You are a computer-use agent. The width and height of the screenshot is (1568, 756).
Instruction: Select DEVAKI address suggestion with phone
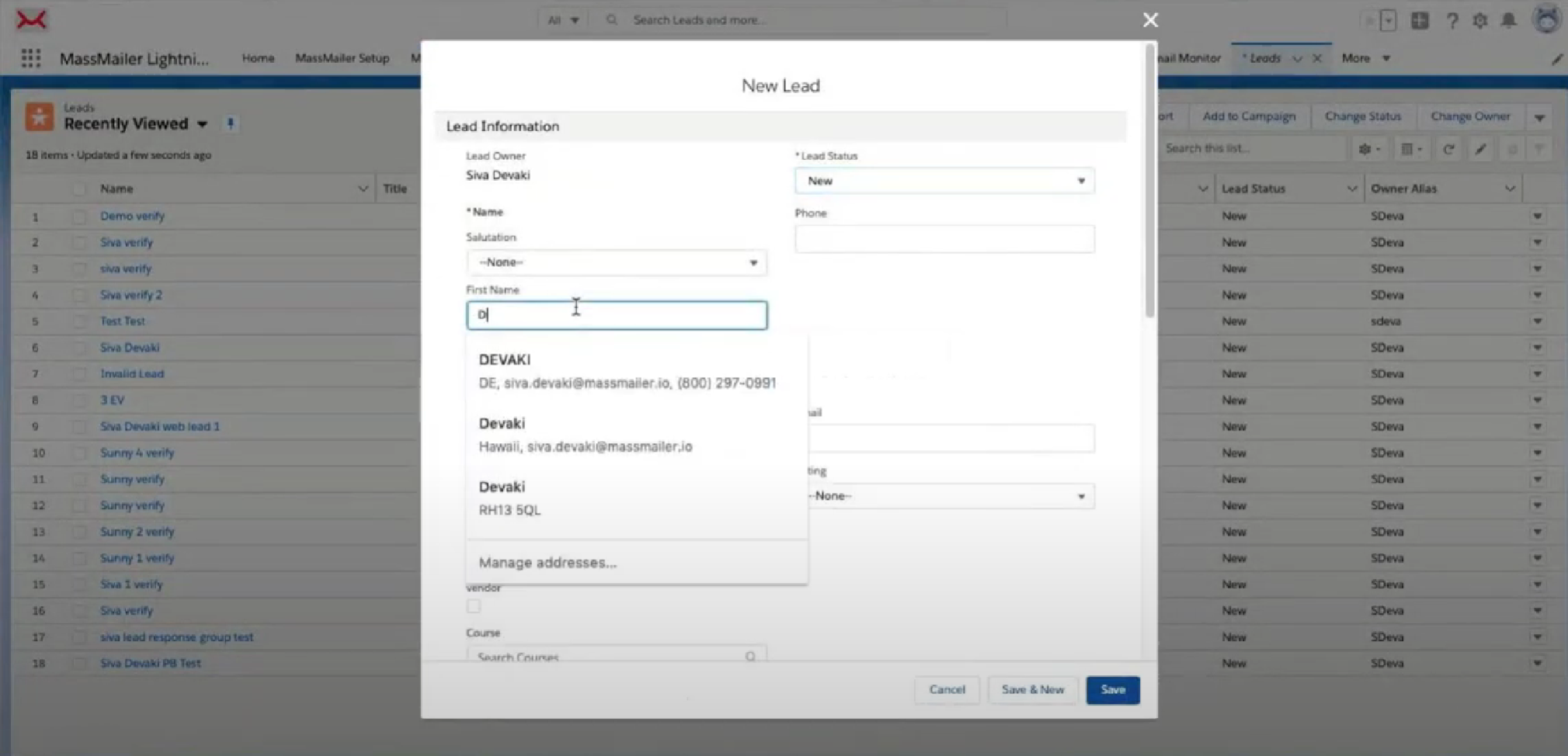pos(636,371)
